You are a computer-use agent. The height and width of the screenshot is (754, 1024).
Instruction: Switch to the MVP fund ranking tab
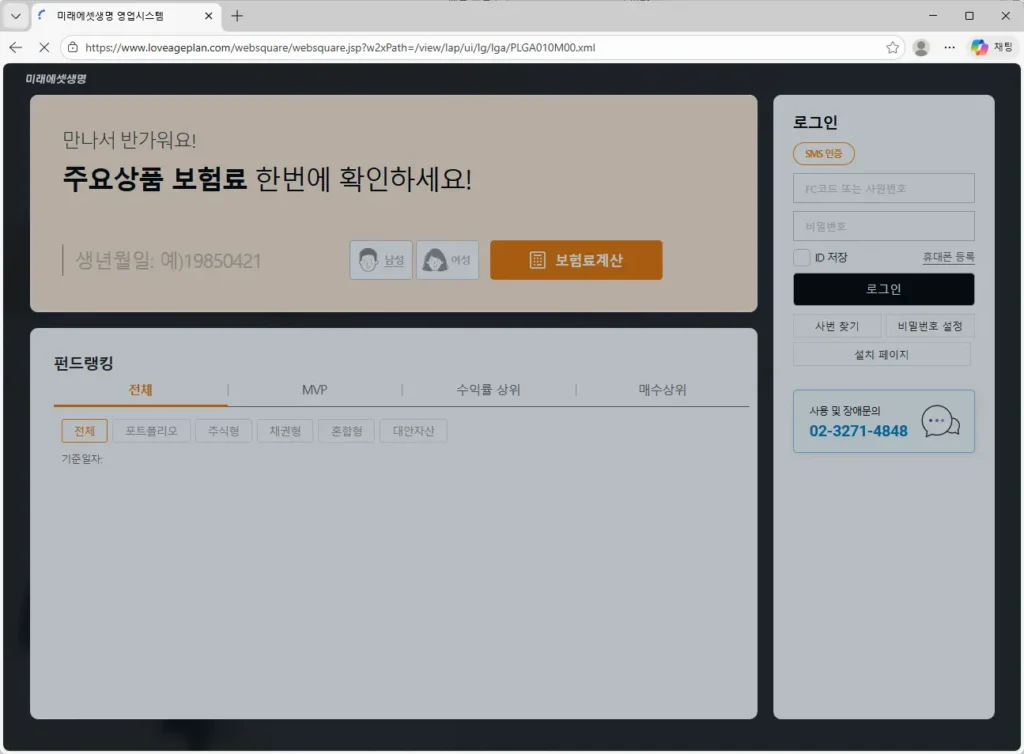coord(315,390)
